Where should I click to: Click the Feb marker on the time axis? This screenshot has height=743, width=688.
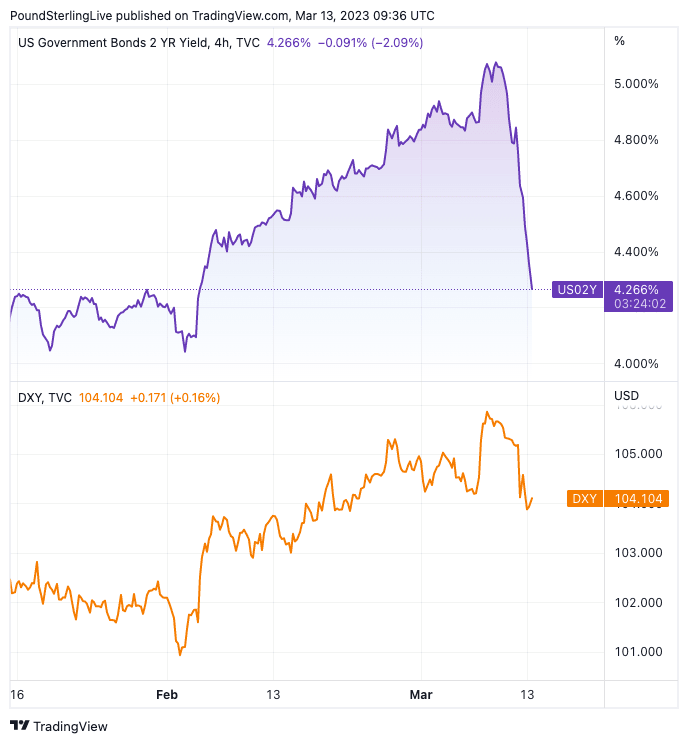166,694
